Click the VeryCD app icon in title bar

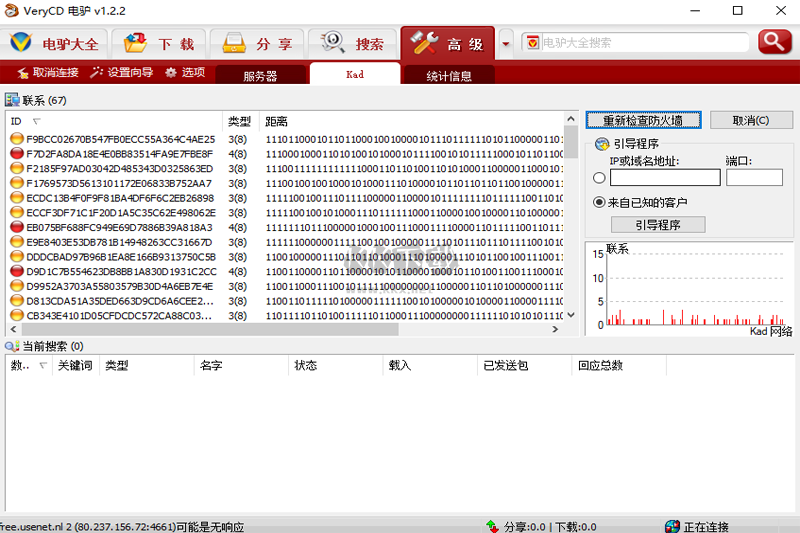tap(11, 11)
